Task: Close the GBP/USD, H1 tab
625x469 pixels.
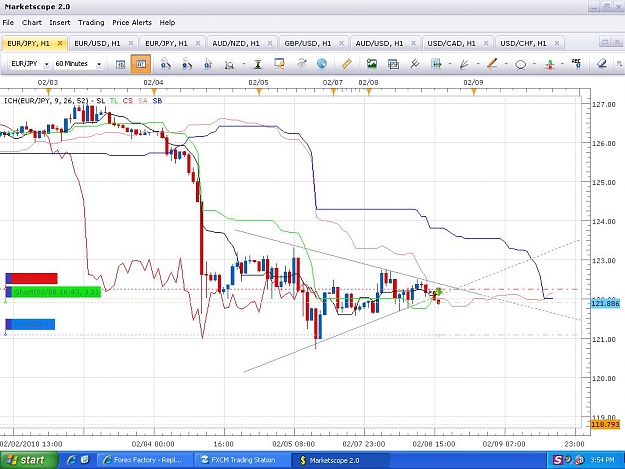Action: 341,43
